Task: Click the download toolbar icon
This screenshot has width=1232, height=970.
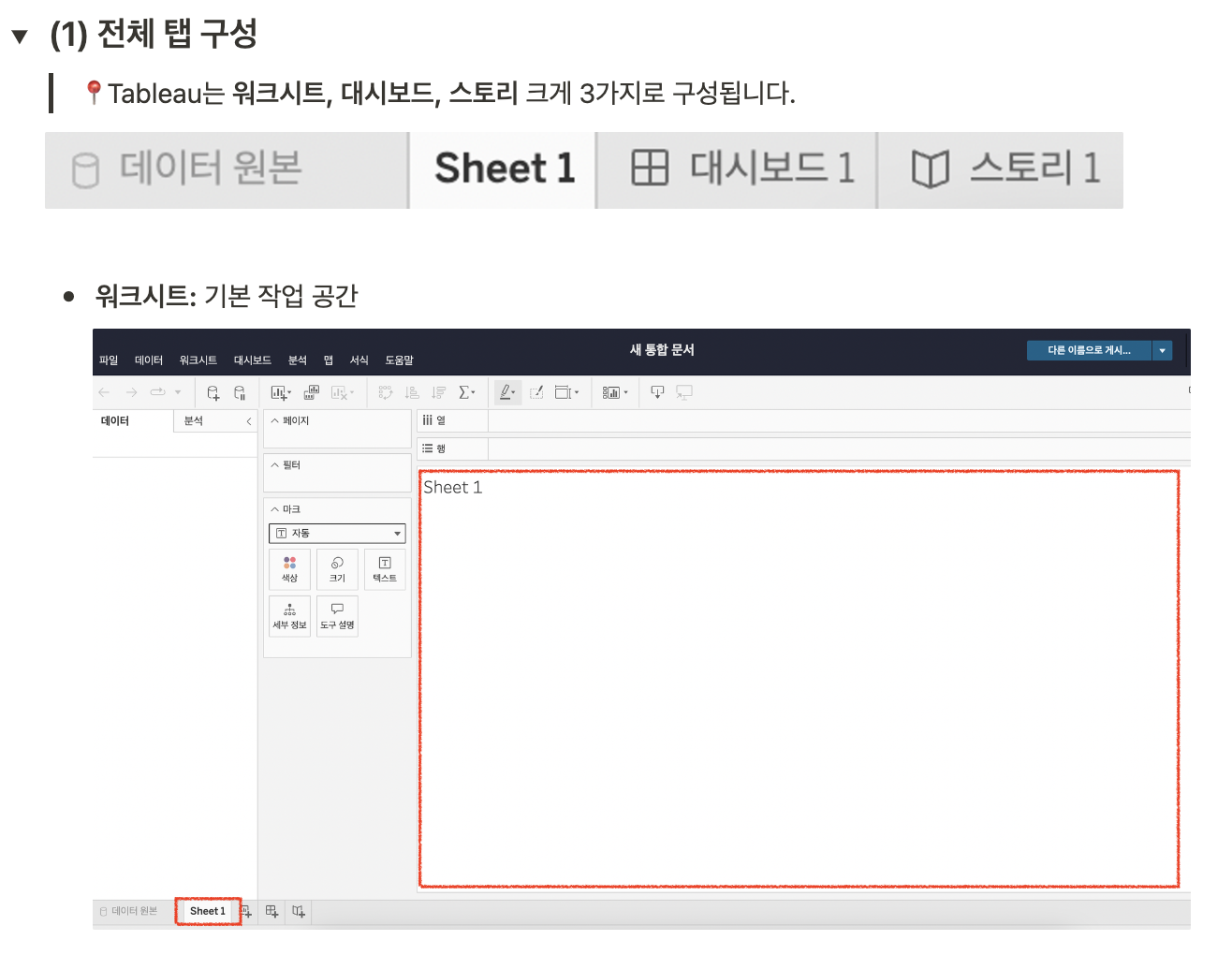Action: (x=657, y=392)
